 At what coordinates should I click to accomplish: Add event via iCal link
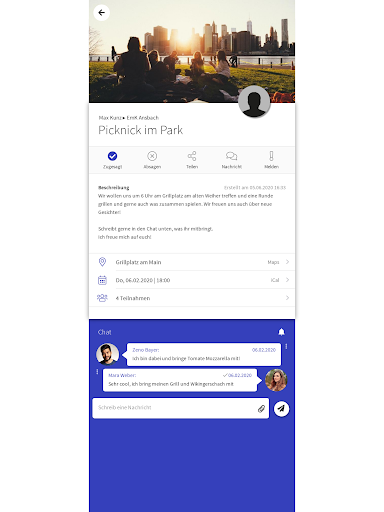[275, 280]
